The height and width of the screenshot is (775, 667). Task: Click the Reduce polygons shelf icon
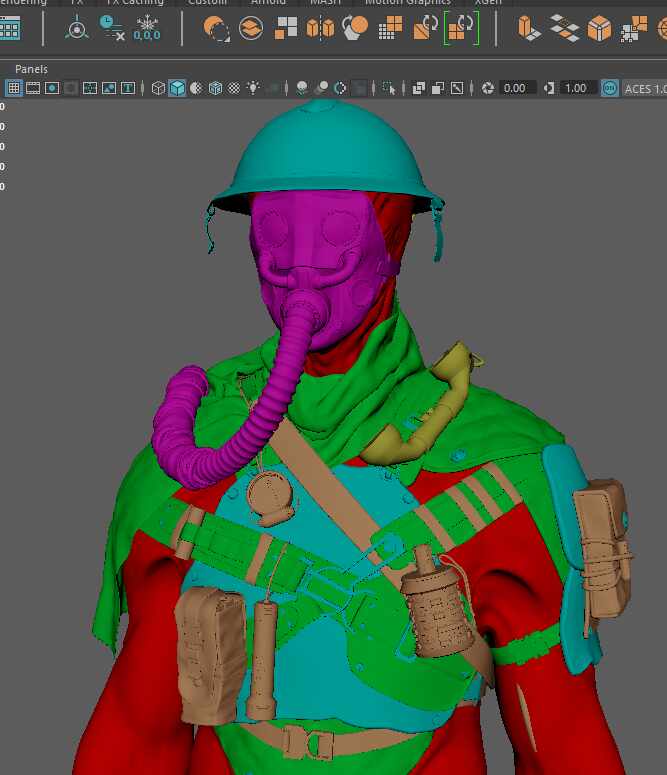pyautogui.click(x=390, y=28)
